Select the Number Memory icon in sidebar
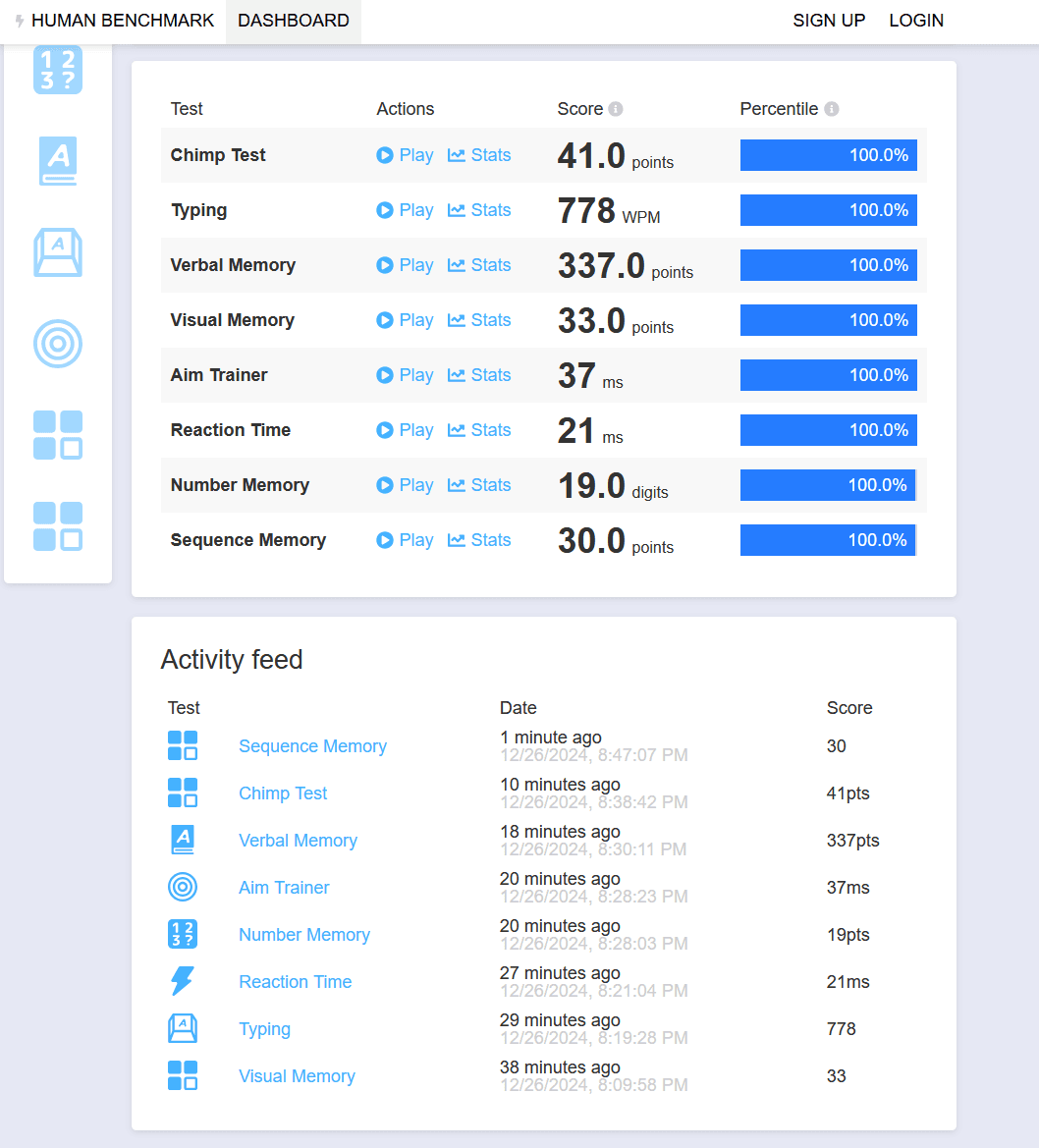Viewport: 1039px width, 1148px height. [57, 70]
